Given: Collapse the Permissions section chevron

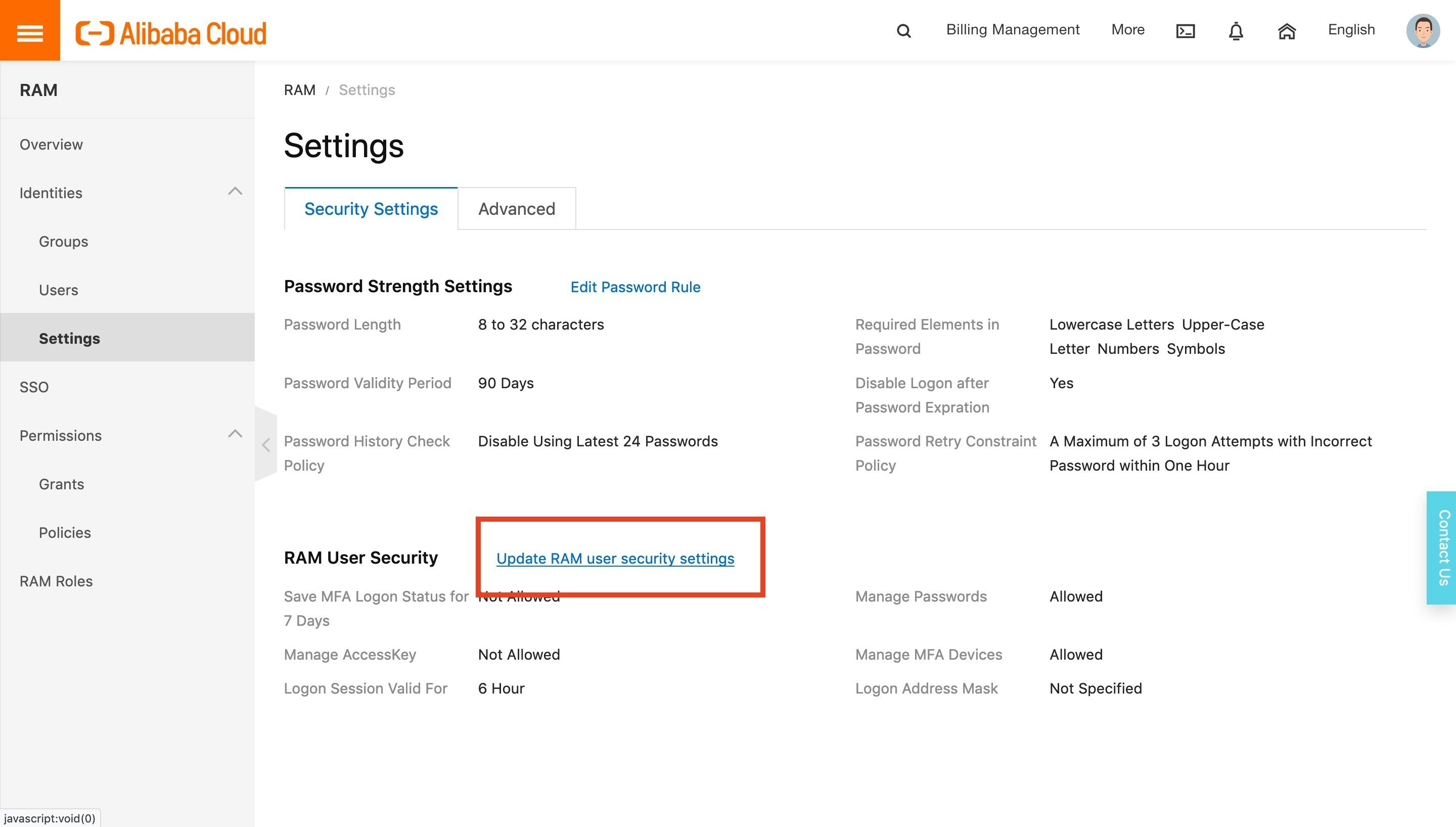Looking at the screenshot, I should pyautogui.click(x=235, y=434).
